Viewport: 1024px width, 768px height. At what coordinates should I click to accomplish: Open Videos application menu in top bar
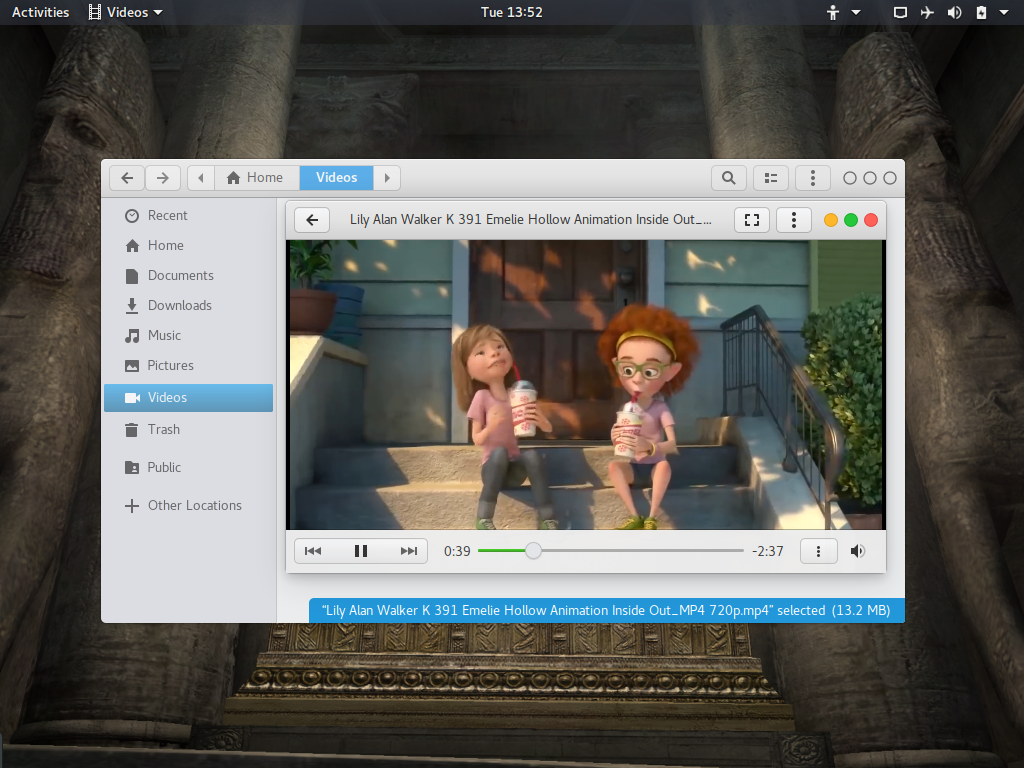tap(125, 12)
